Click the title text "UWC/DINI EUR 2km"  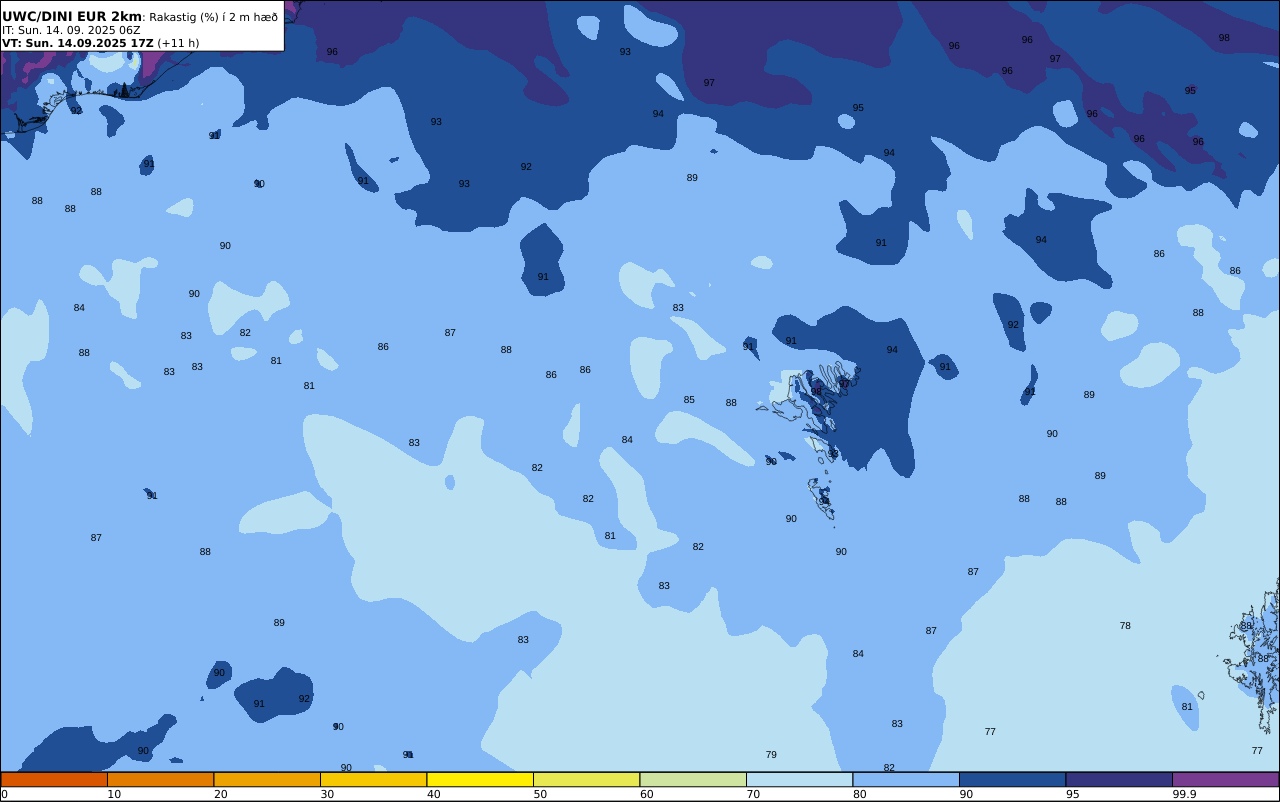point(72,17)
